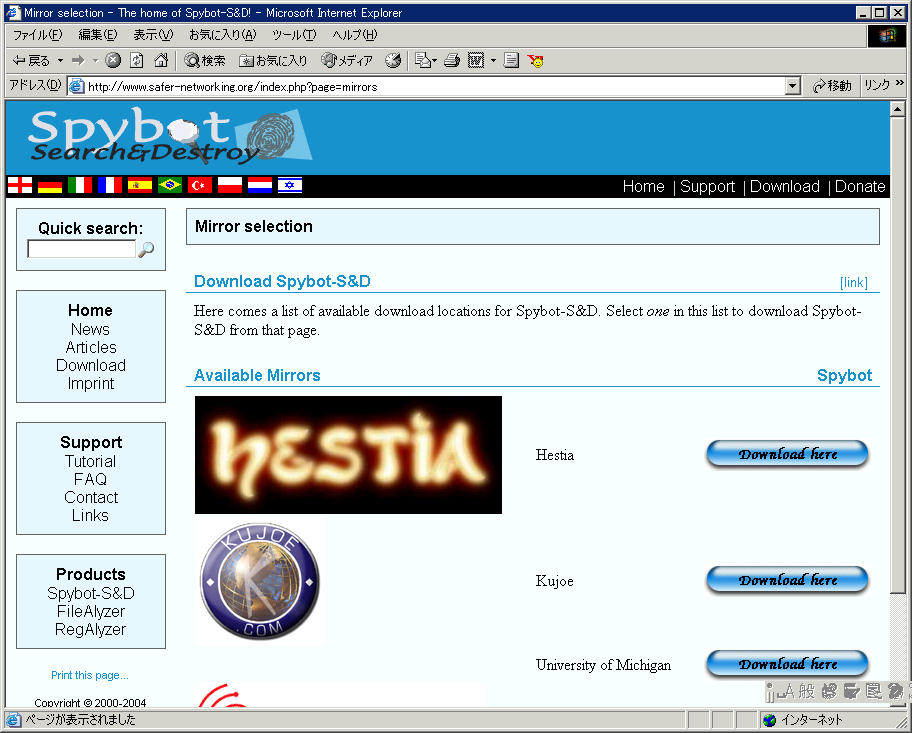Open Tutorial in the left sidebar
Viewport: 912px width, 733px height.
click(x=90, y=461)
